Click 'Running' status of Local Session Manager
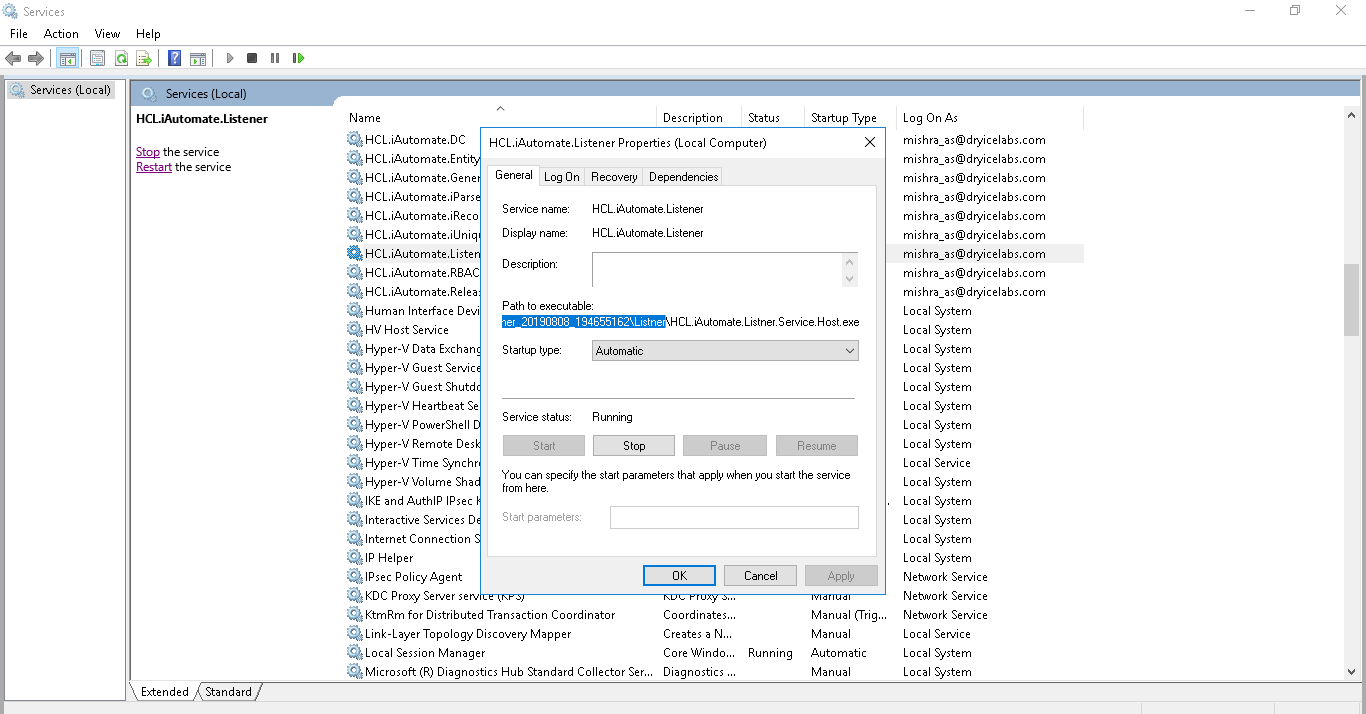 click(x=770, y=653)
